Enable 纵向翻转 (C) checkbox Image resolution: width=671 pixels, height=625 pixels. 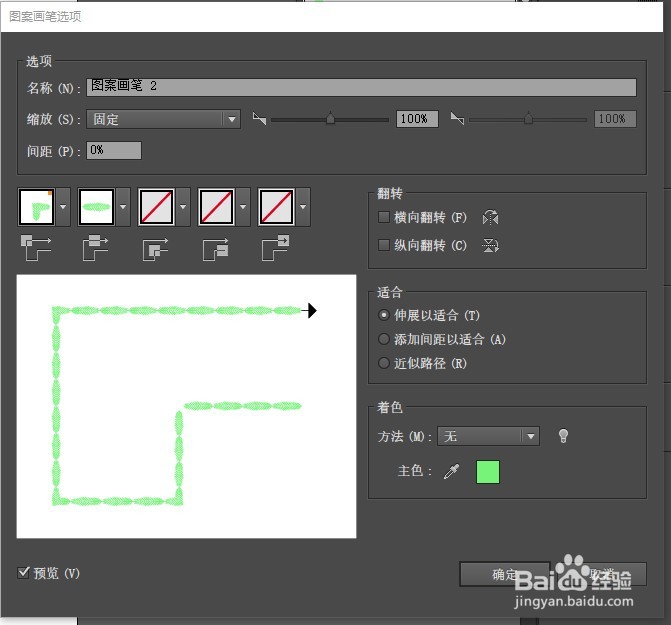coord(383,246)
